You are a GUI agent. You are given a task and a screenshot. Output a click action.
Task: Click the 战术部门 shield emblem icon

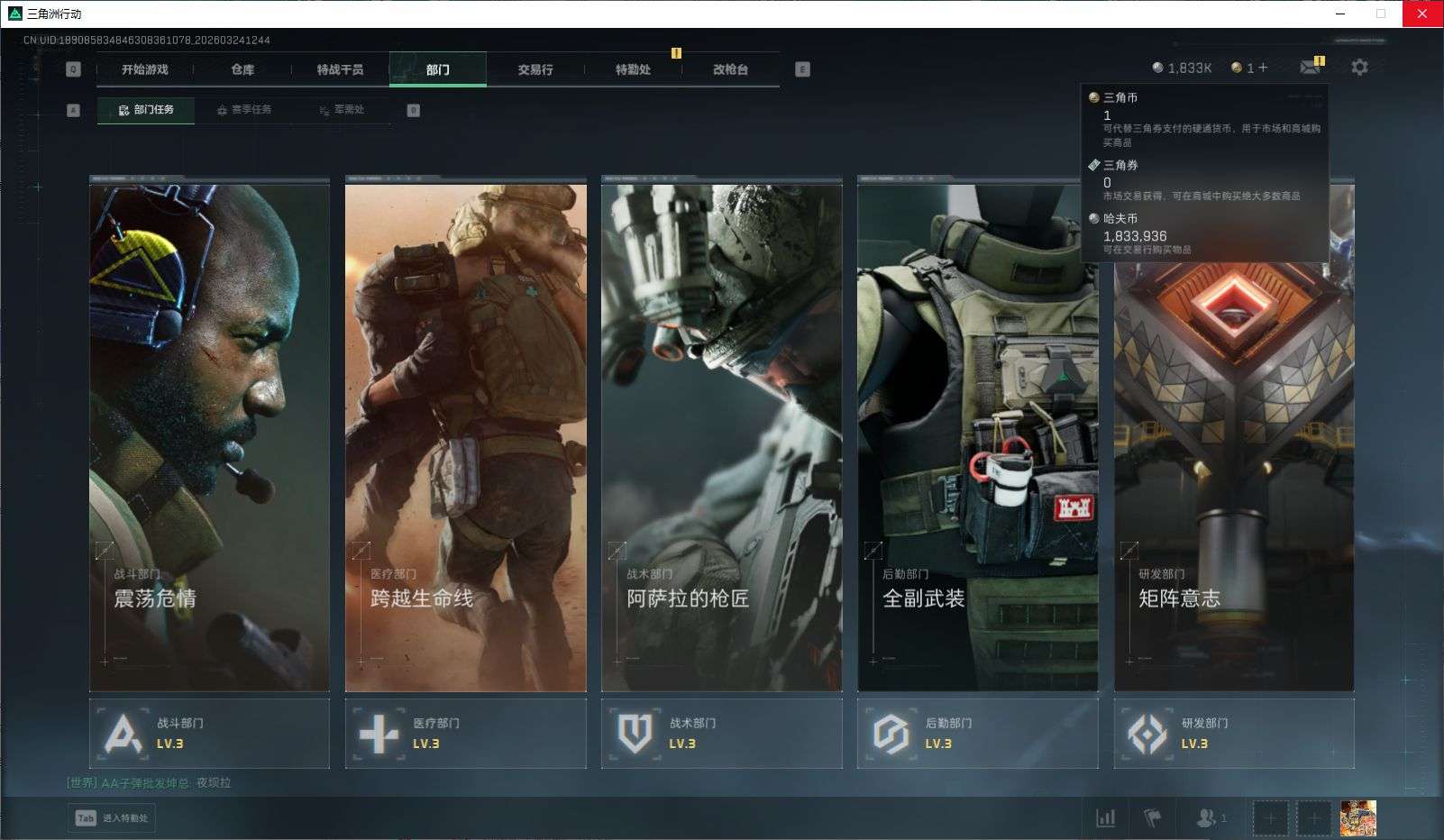click(x=635, y=734)
